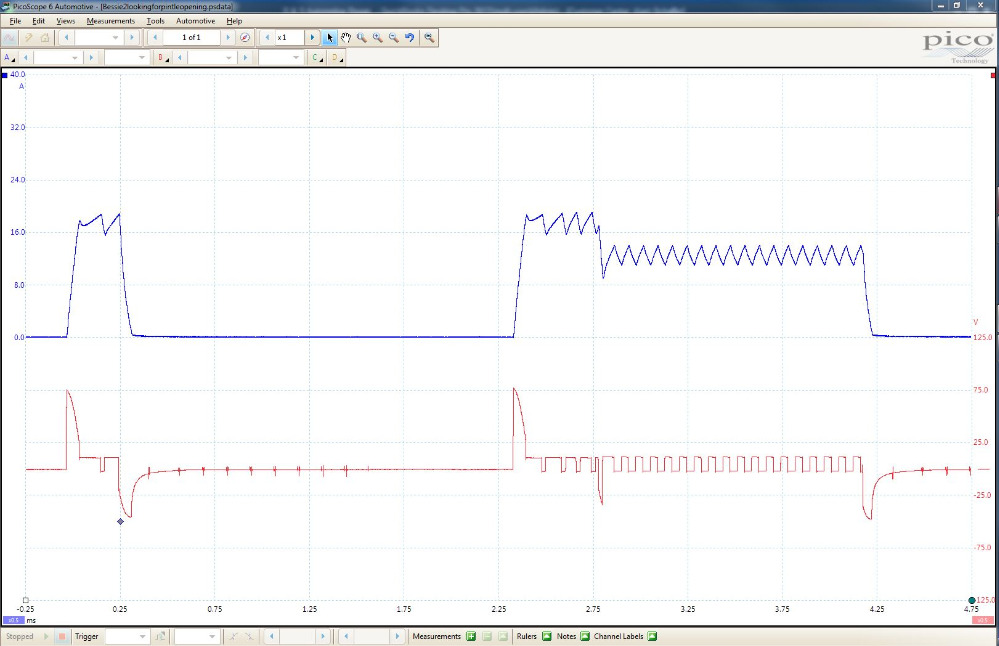
Task: Click the zoom to full view icon
Action: (x=429, y=38)
